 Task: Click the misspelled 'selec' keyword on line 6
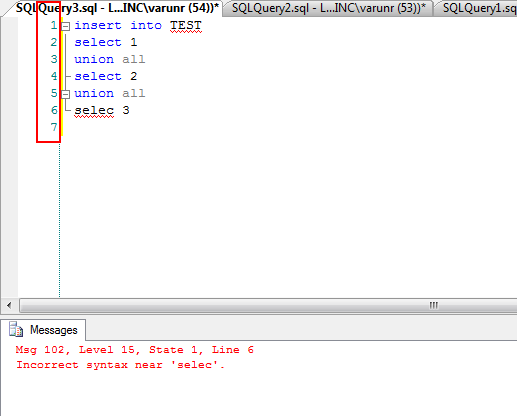click(94, 110)
